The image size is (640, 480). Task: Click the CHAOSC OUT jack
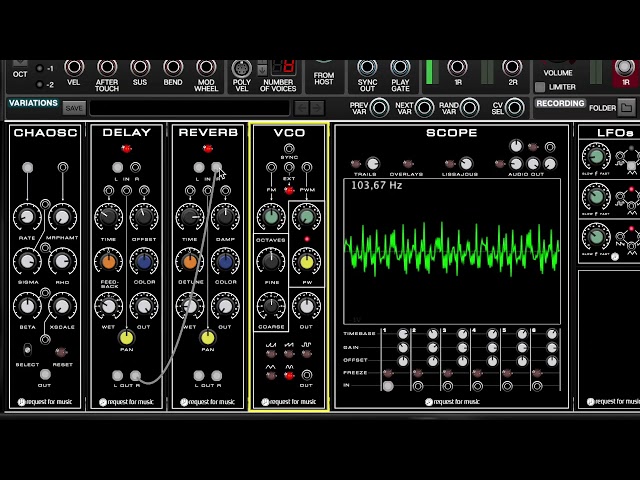point(45,374)
